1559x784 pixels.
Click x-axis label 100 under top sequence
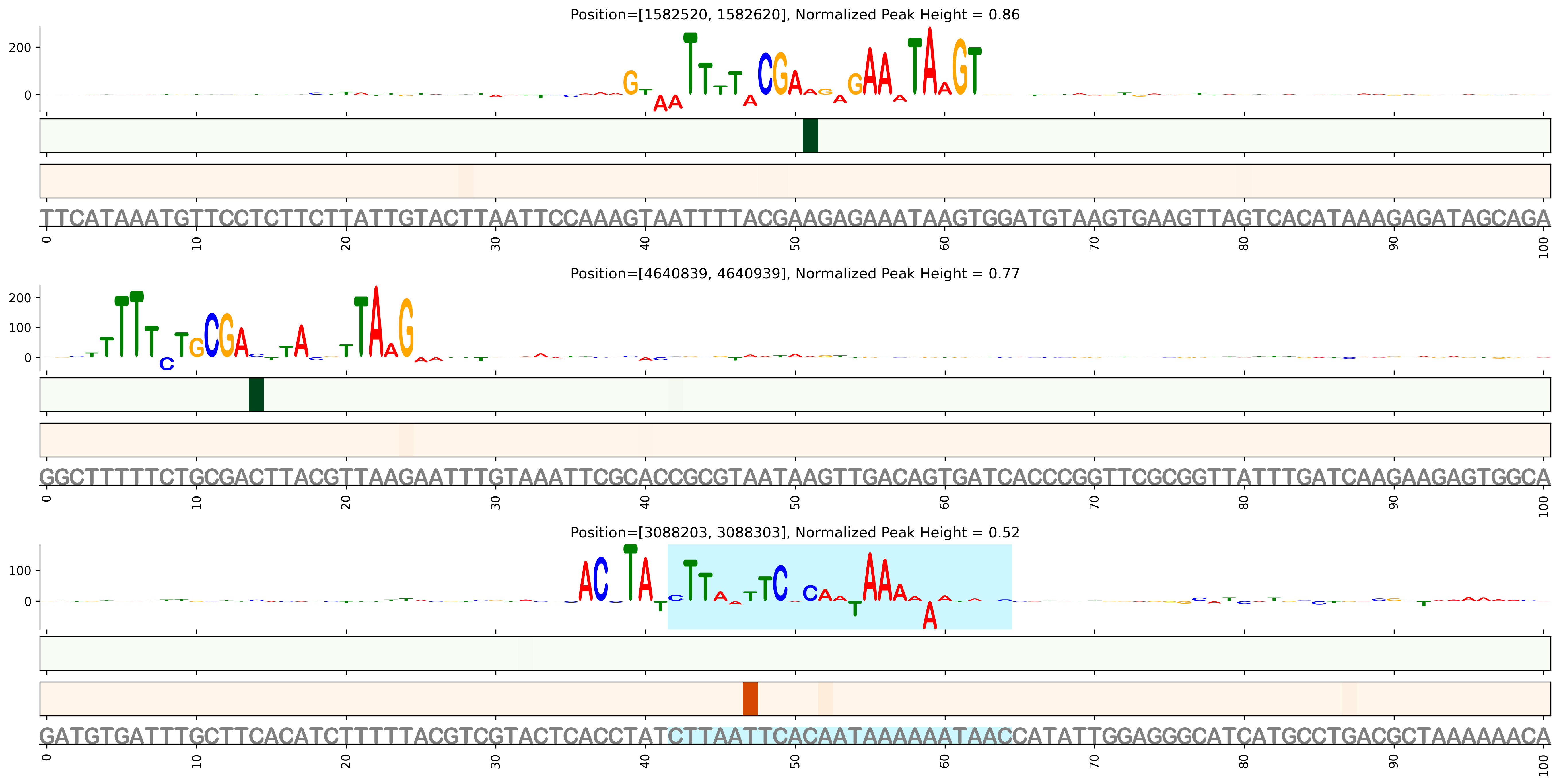pos(1543,247)
